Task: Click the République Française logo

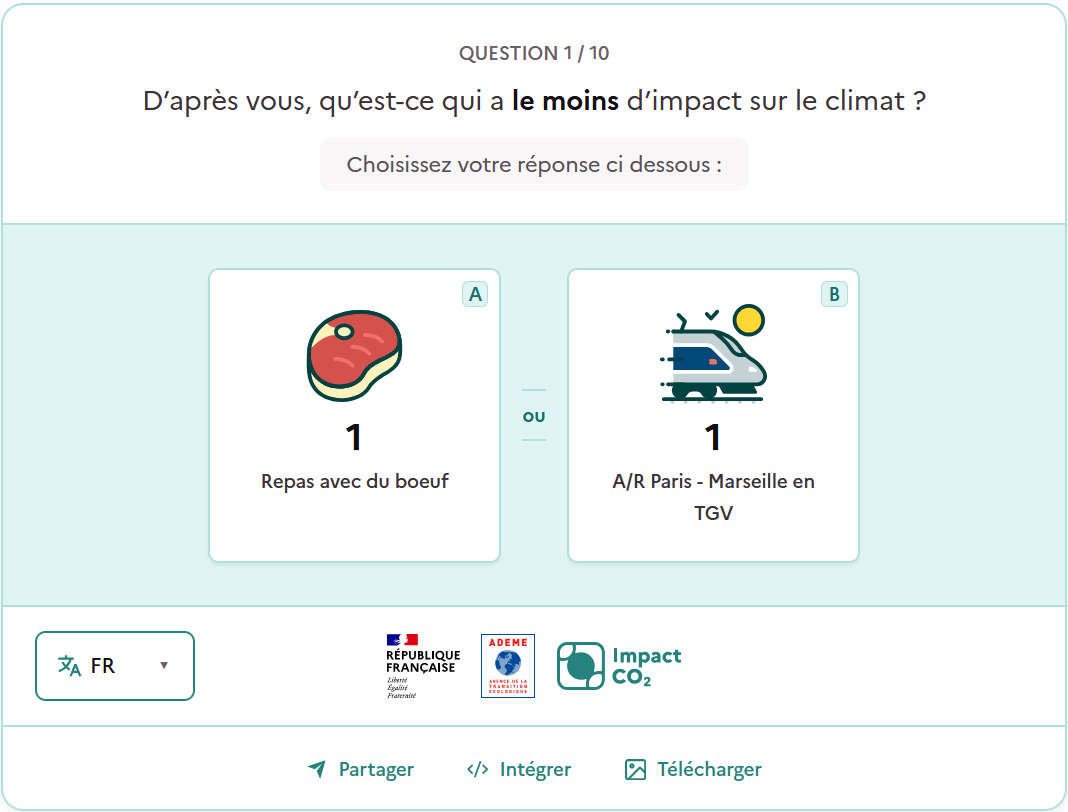Action: (x=422, y=665)
